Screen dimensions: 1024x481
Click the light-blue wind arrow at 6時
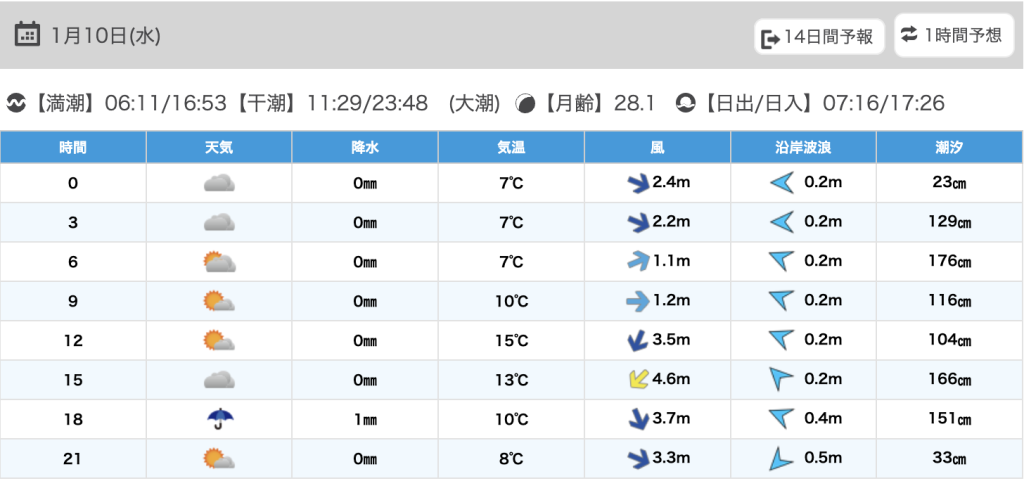pos(637,262)
